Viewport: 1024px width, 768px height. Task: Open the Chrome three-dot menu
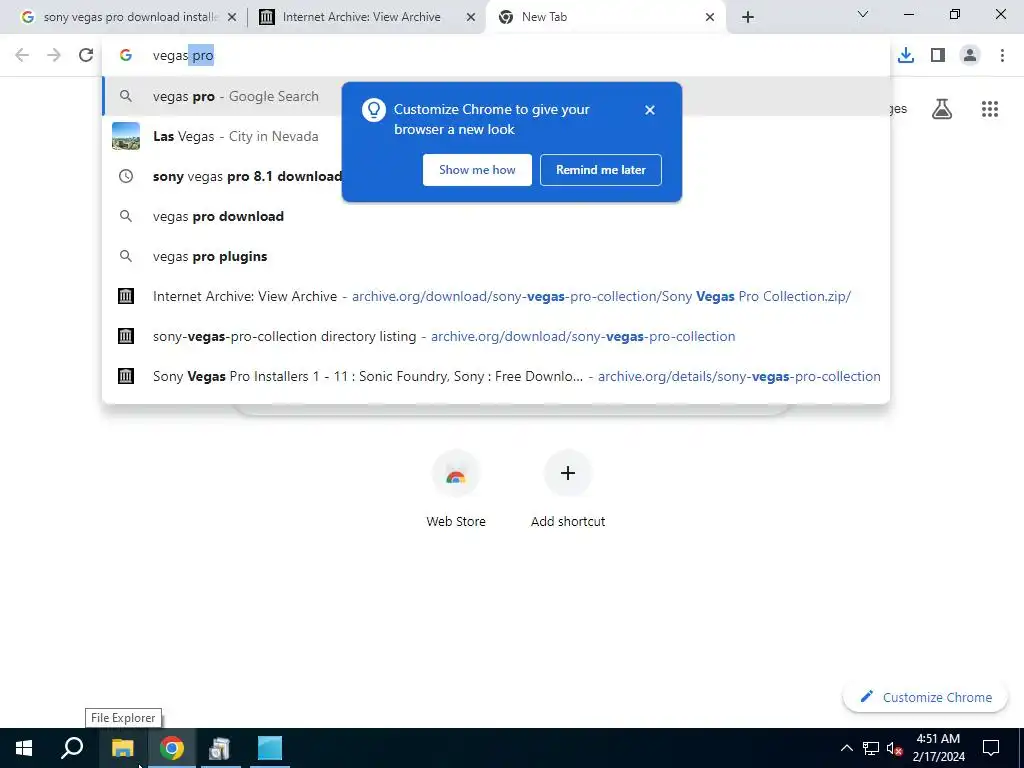1002,56
